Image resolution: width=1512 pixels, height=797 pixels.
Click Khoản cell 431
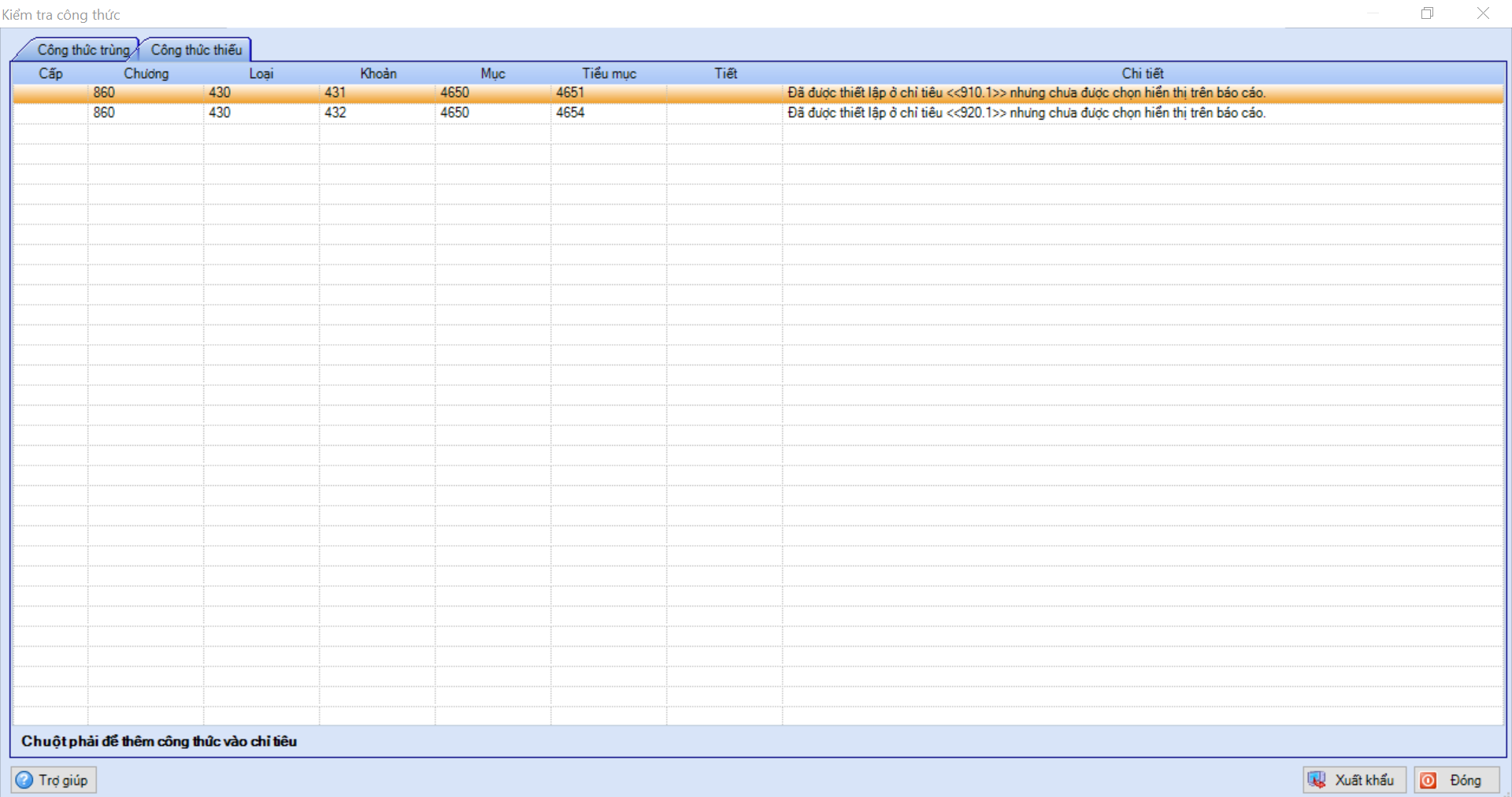coord(335,93)
